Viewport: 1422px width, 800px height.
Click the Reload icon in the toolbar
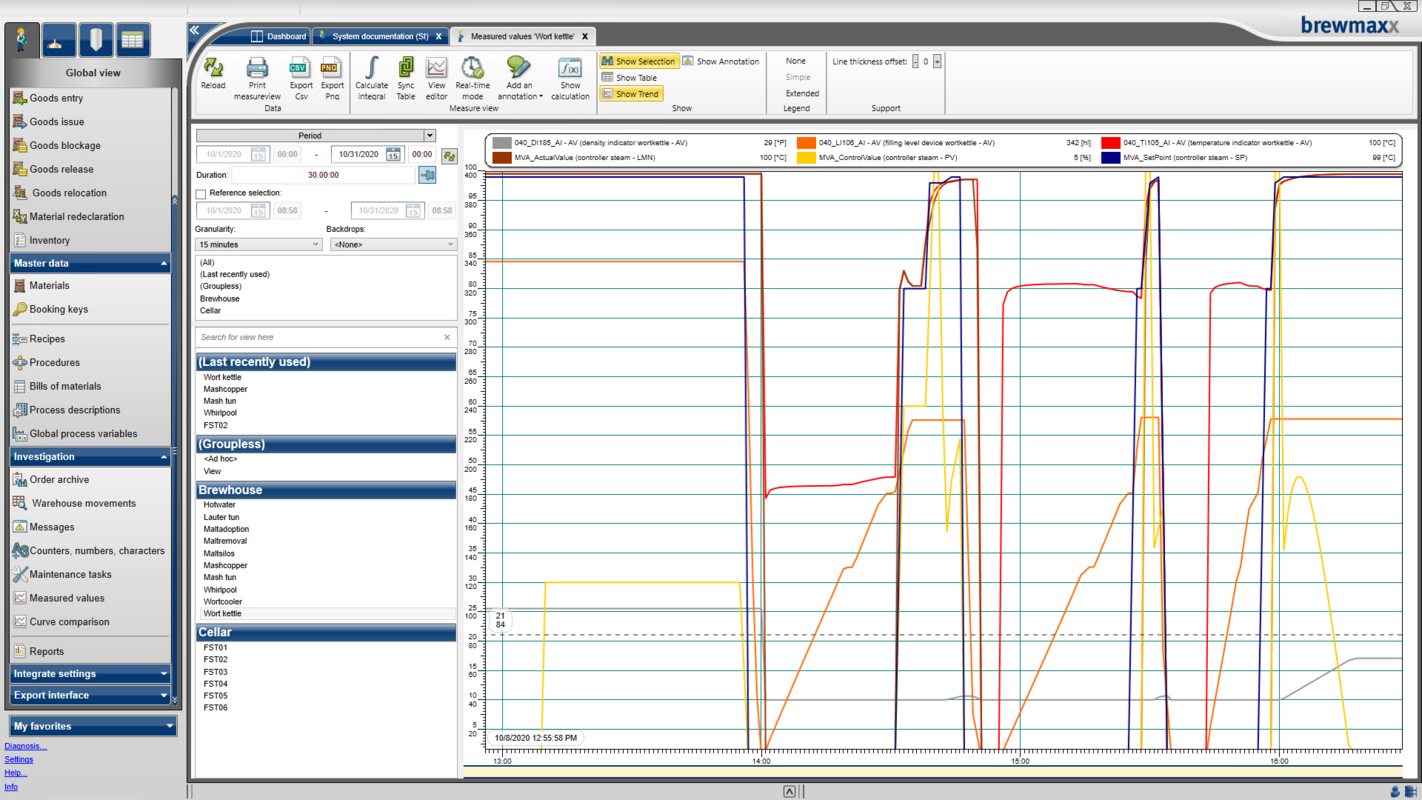point(213,69)
